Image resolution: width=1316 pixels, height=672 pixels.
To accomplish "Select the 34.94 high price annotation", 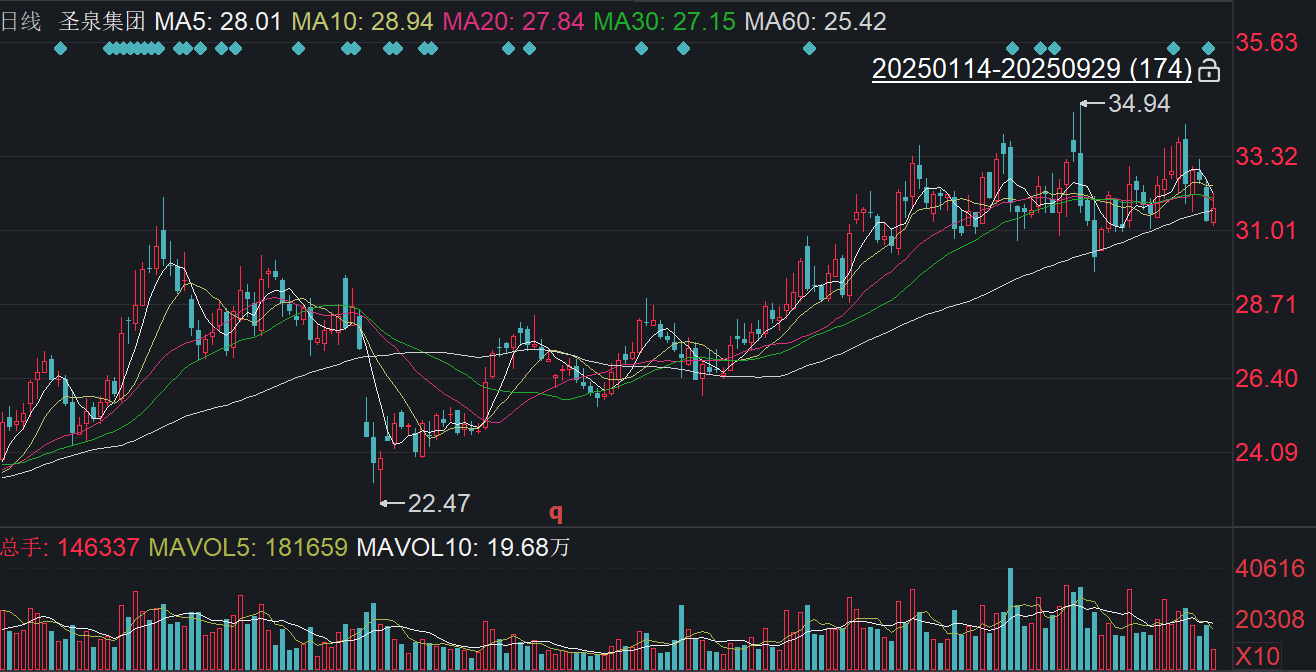I will [x=1138, y=103].
